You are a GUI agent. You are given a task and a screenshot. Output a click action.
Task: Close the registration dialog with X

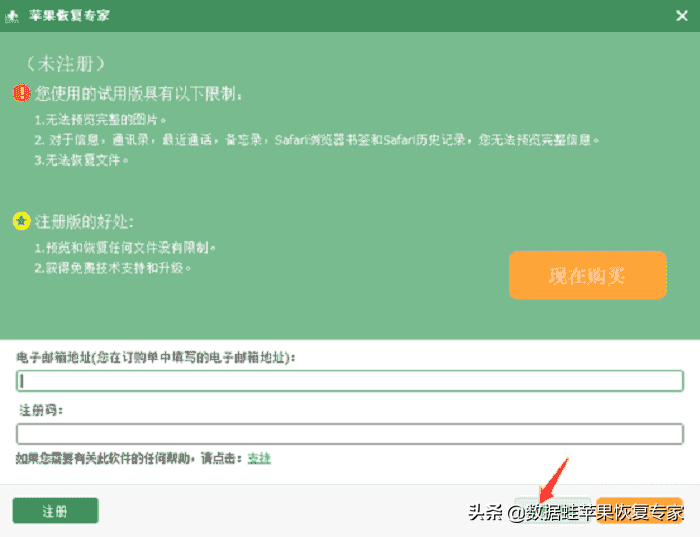[681, 16]
